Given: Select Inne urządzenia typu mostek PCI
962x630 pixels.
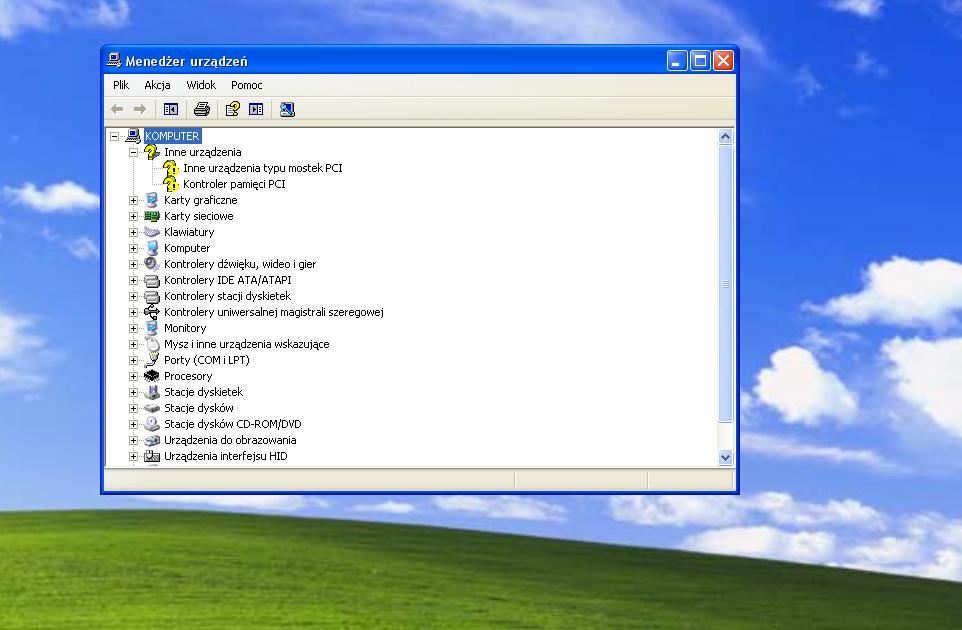Looking at the screenshot, I should (263, 168).
